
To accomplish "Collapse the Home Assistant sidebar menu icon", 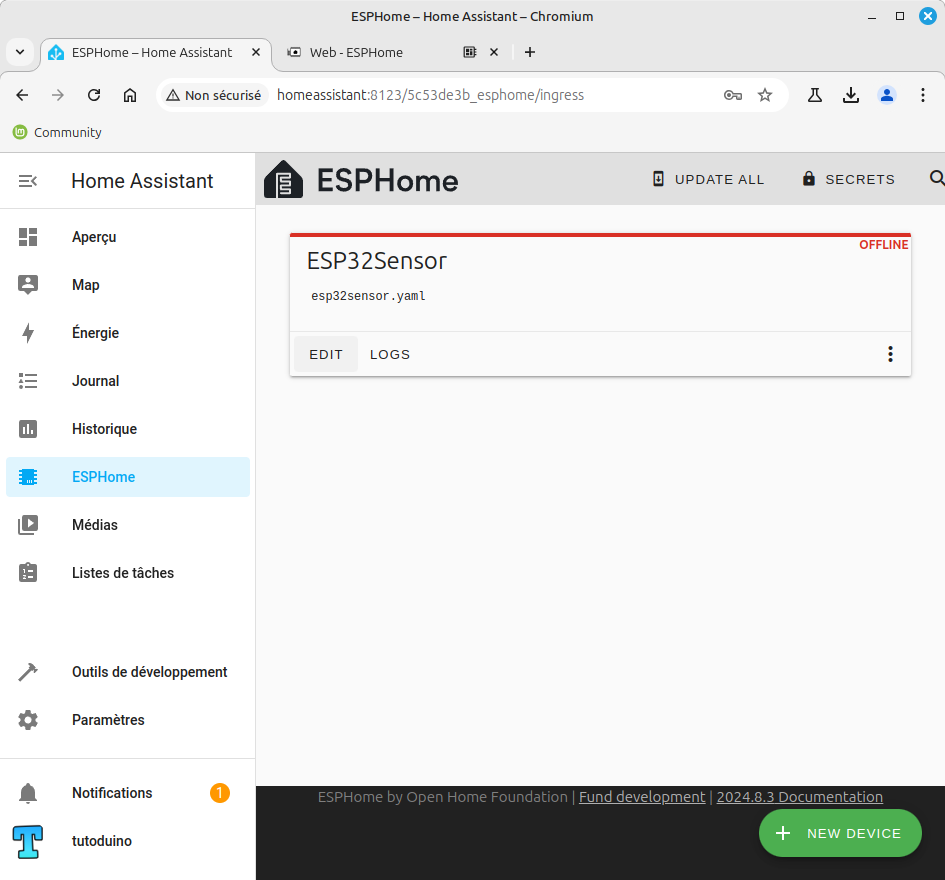I will tap(28, 181).
